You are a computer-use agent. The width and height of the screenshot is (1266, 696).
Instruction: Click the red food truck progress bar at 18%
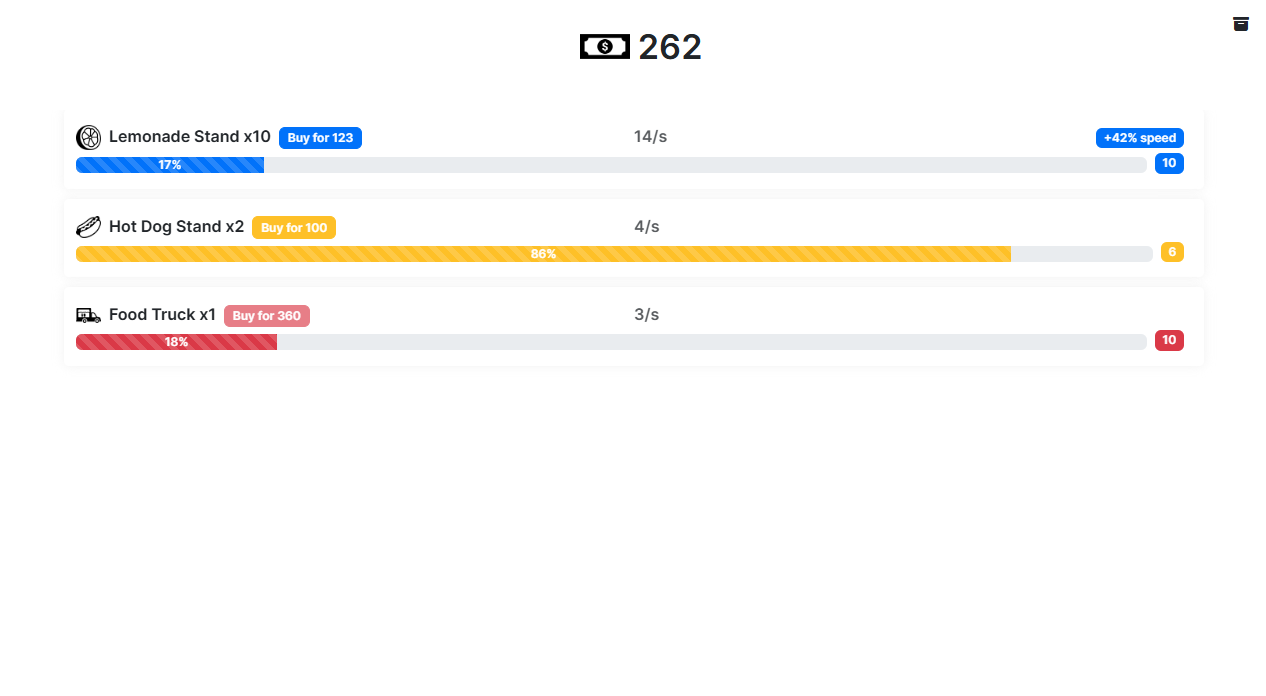(x=611, y=342)
